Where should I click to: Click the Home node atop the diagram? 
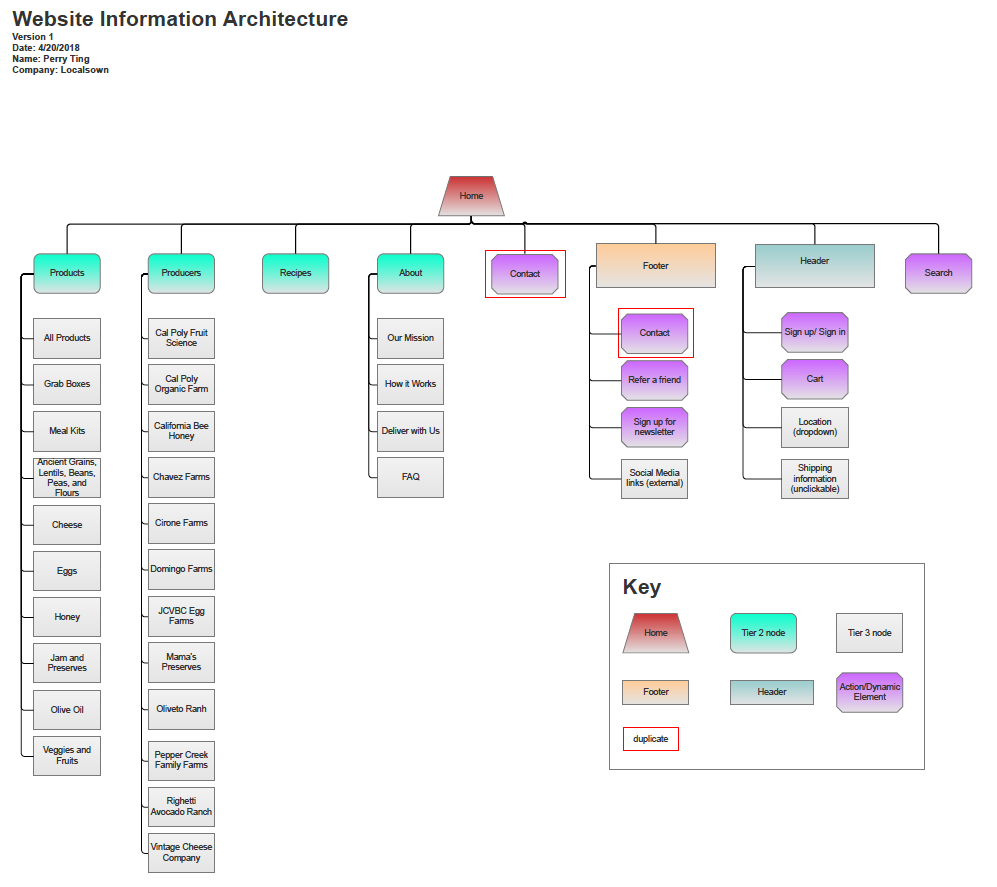point(471,196)
